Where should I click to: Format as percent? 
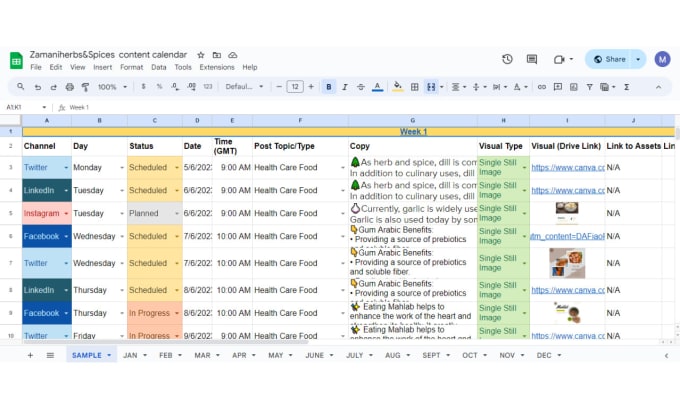[159, 87]
